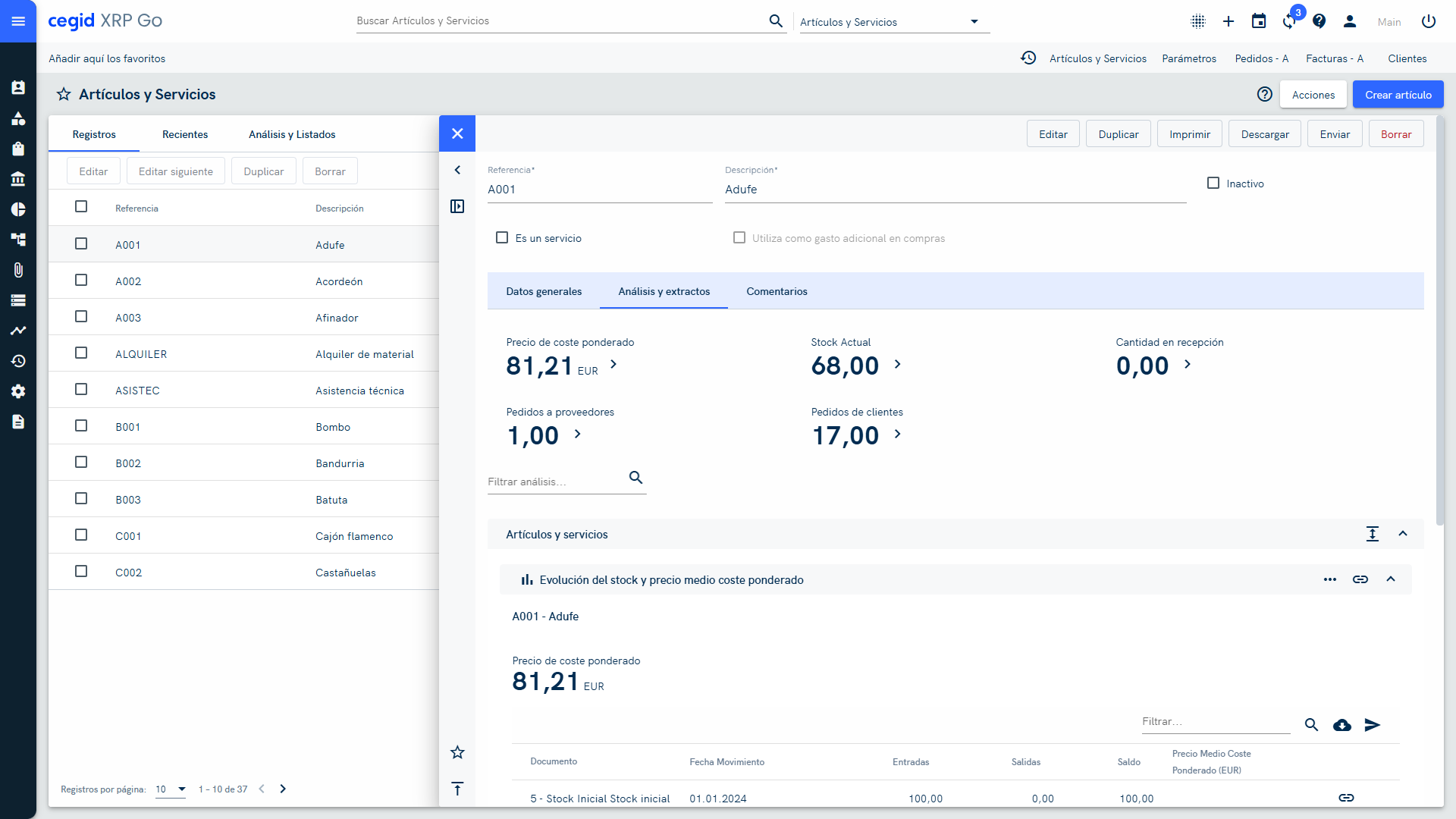This screenshot has height=819, width=1456.
Task: Click the cloud download icon
Action: (x=1342, y=725)
